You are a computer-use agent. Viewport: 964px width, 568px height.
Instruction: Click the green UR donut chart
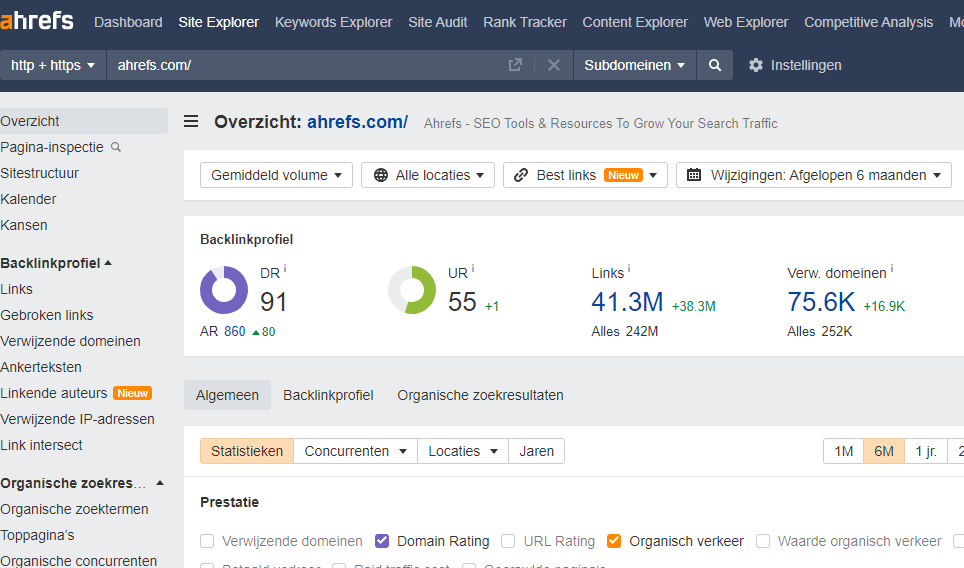(412, 290)
